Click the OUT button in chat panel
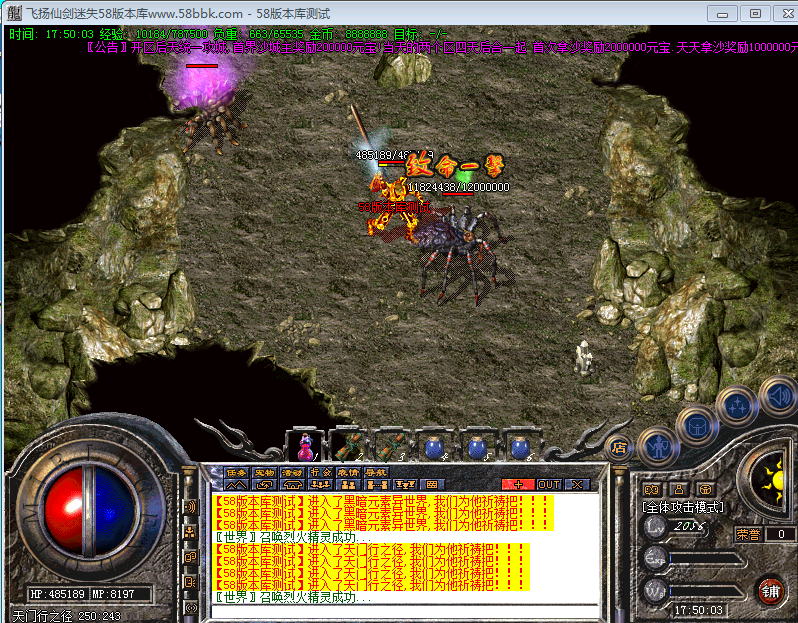The width and height of the screenshot is (798, 623). pyautogui.click(x=549, y=485)
